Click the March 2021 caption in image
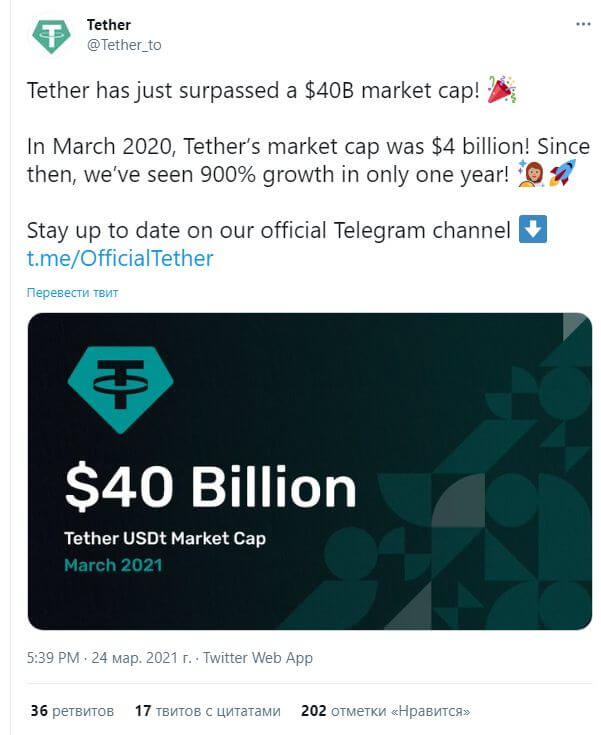 point(113,565)
